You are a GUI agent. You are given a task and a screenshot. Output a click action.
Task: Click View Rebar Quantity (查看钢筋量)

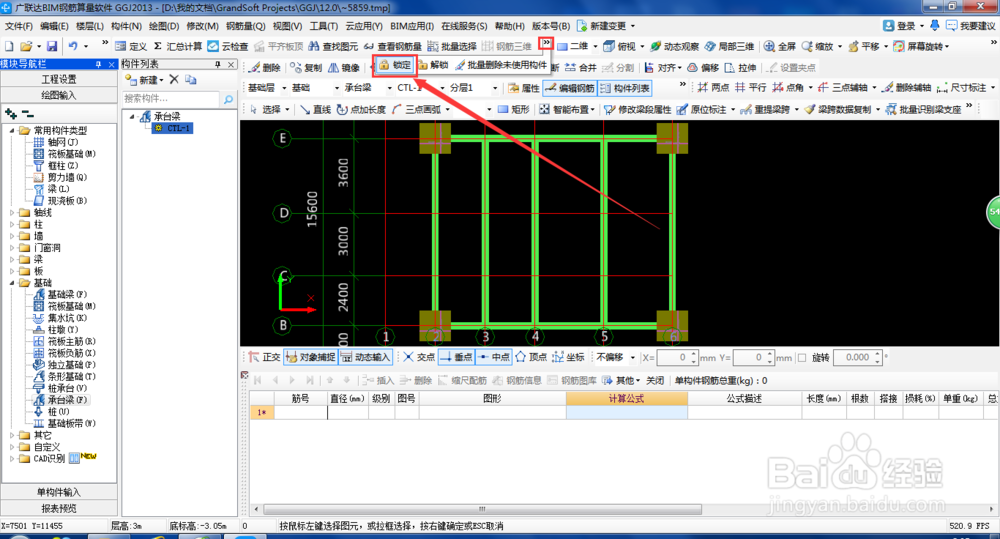coord(393,46)
